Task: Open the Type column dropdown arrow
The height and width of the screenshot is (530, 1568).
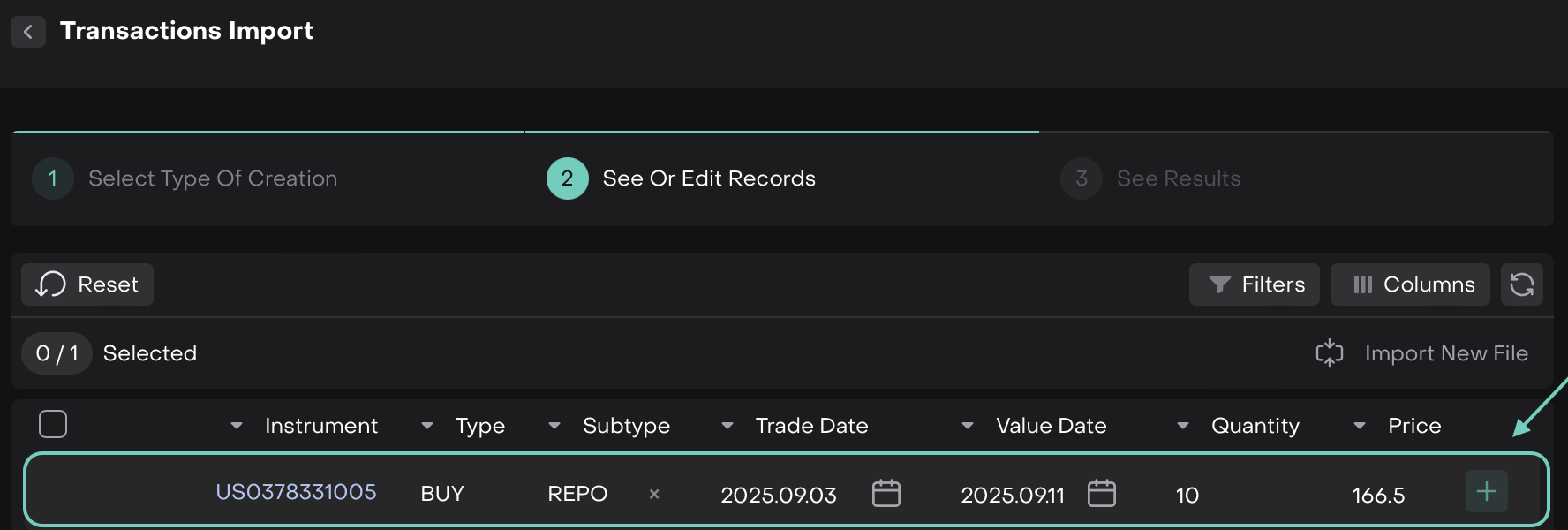Action: click(427, 426)
